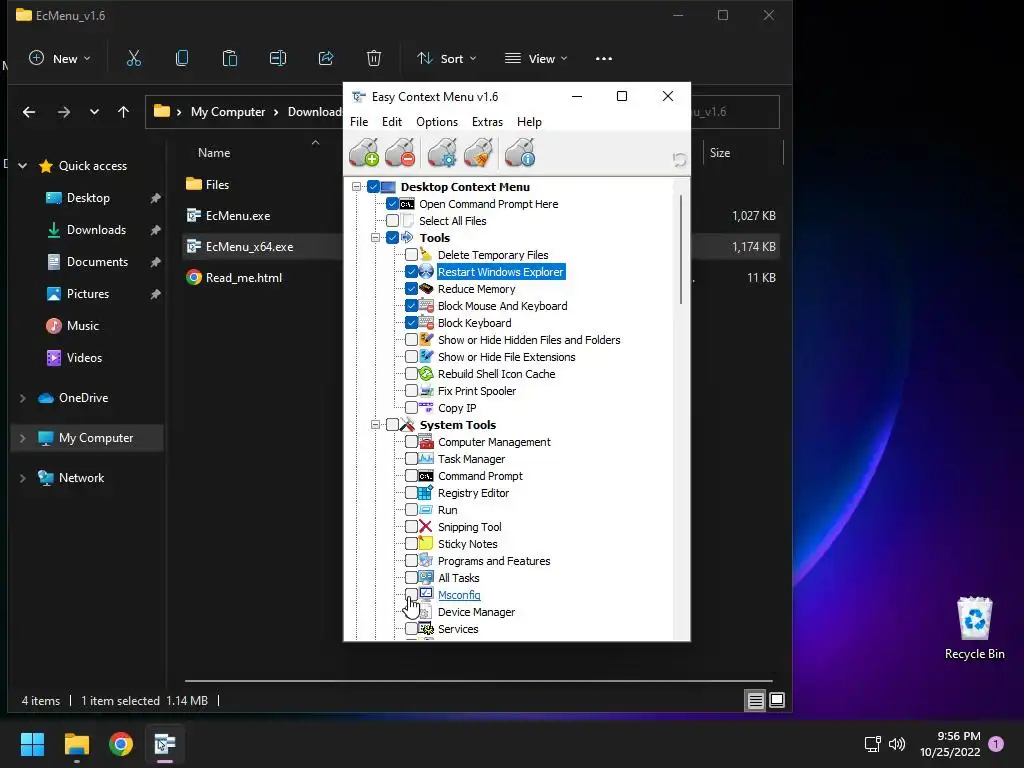Viewport: 1024px width, 768px height.
Task: Click the vertical scrollbar in Easy Context Menu
Action: click(681, 249)
